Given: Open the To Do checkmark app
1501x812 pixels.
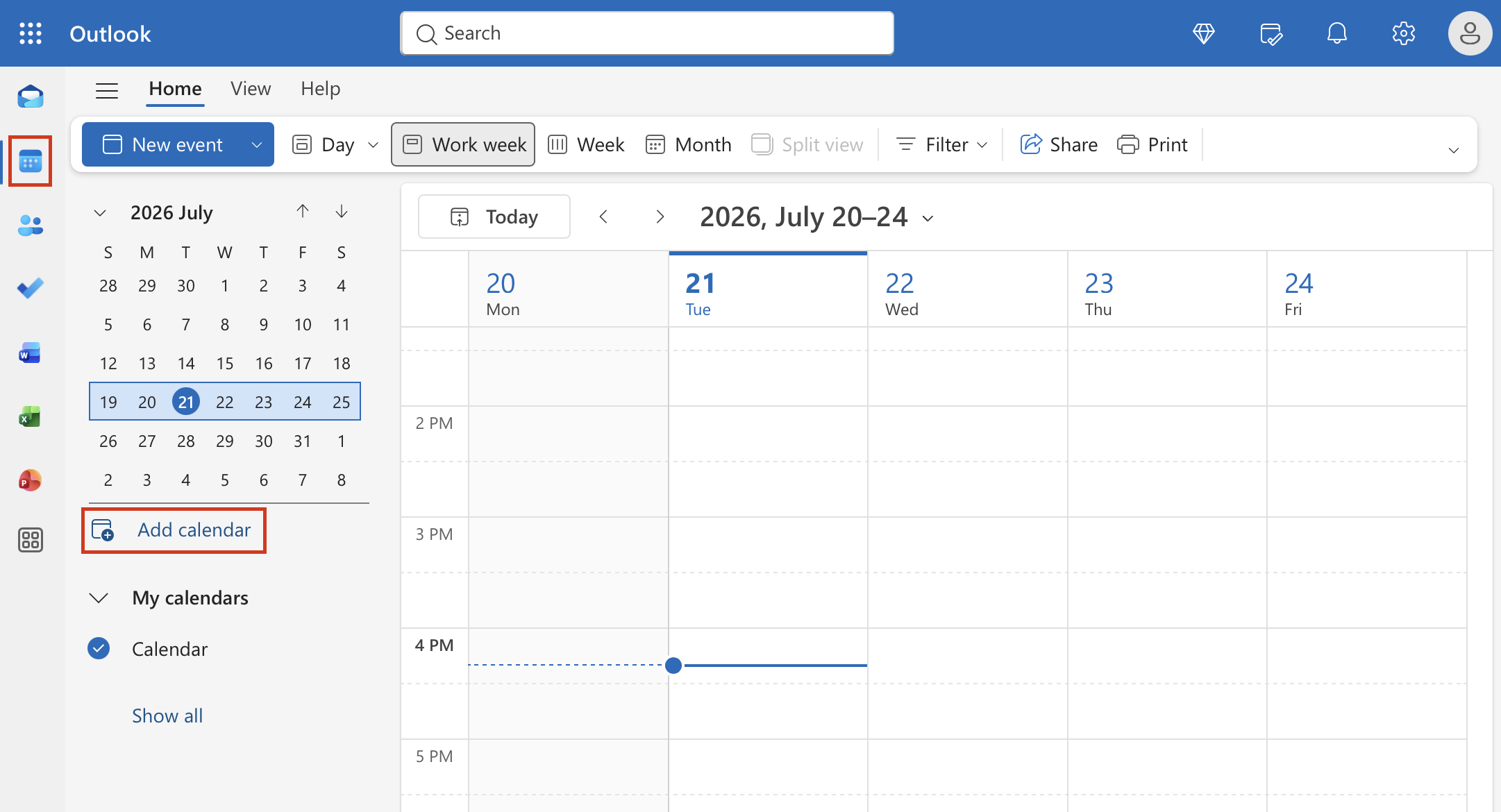Looking at the screenshot, I should click(x=31, y=288).
